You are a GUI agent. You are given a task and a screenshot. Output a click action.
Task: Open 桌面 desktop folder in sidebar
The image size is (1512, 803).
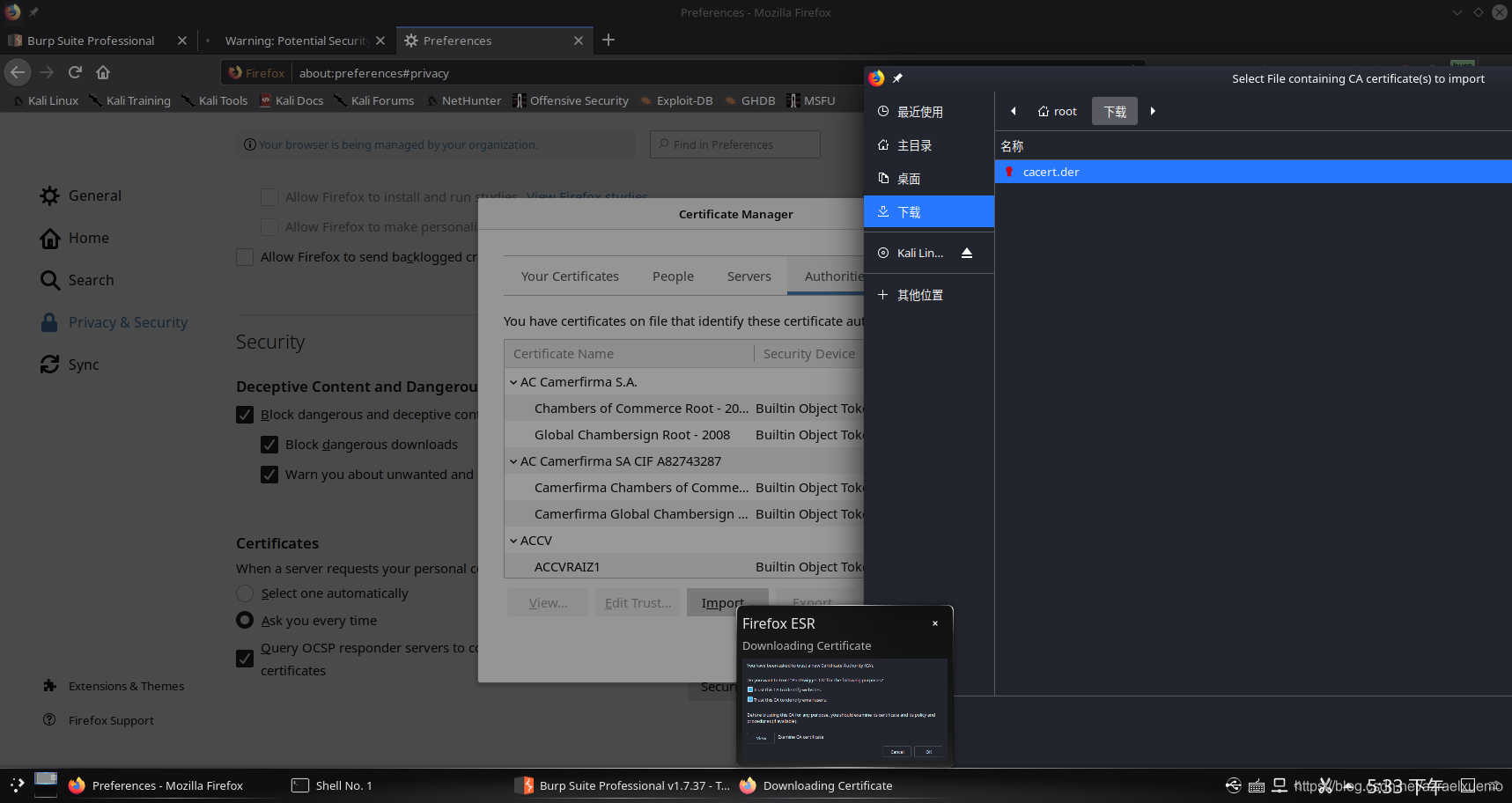point(929,179)
